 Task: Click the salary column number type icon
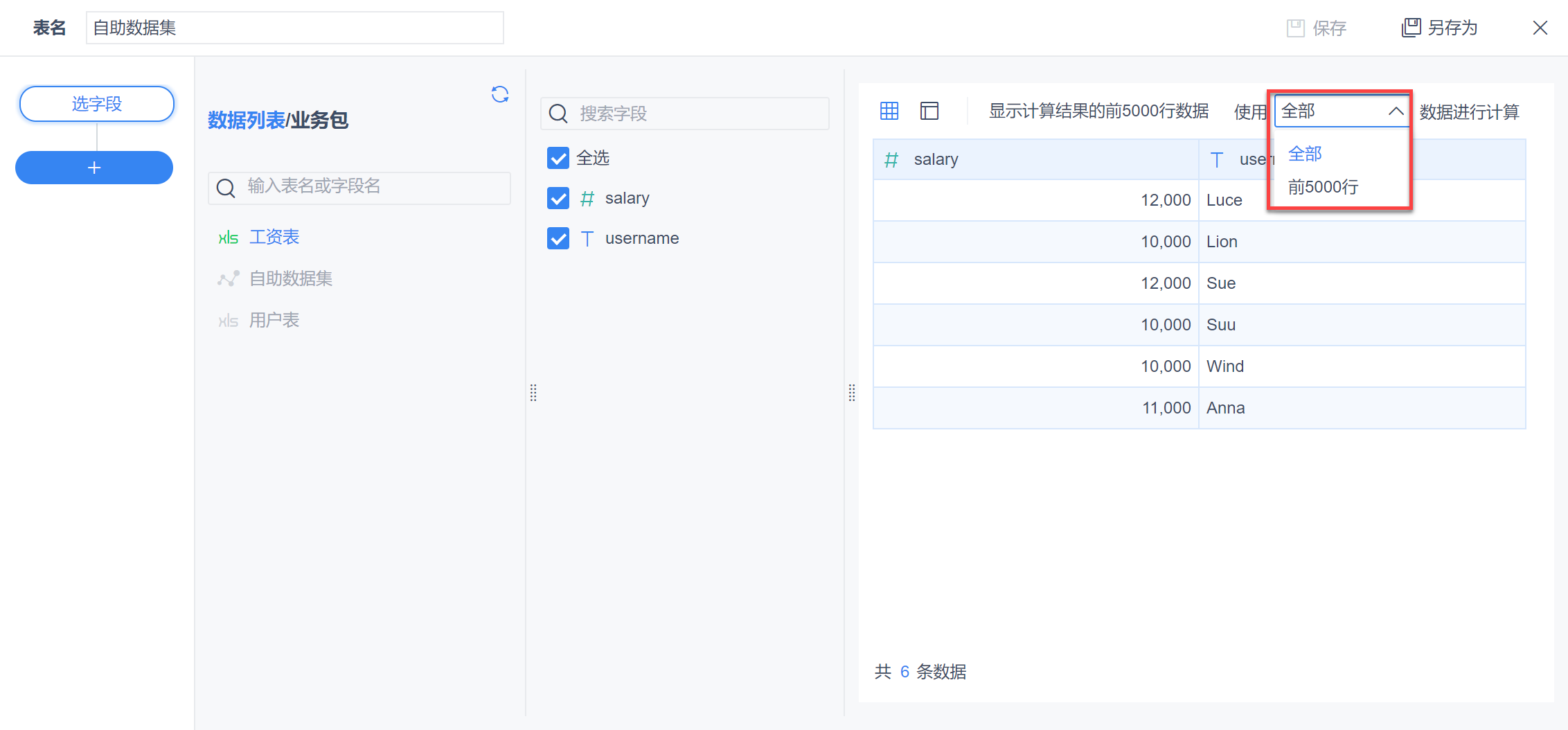pos(891,160)
